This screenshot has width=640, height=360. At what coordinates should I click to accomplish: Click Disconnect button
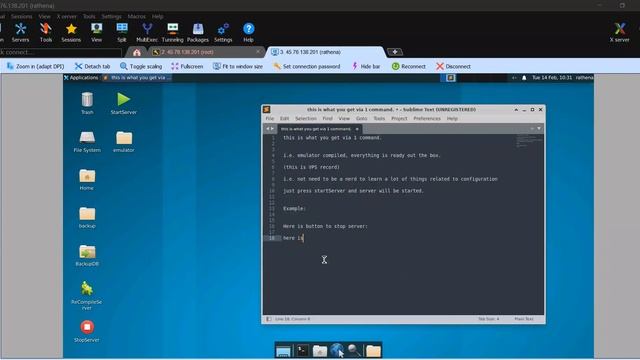[453, 66]
